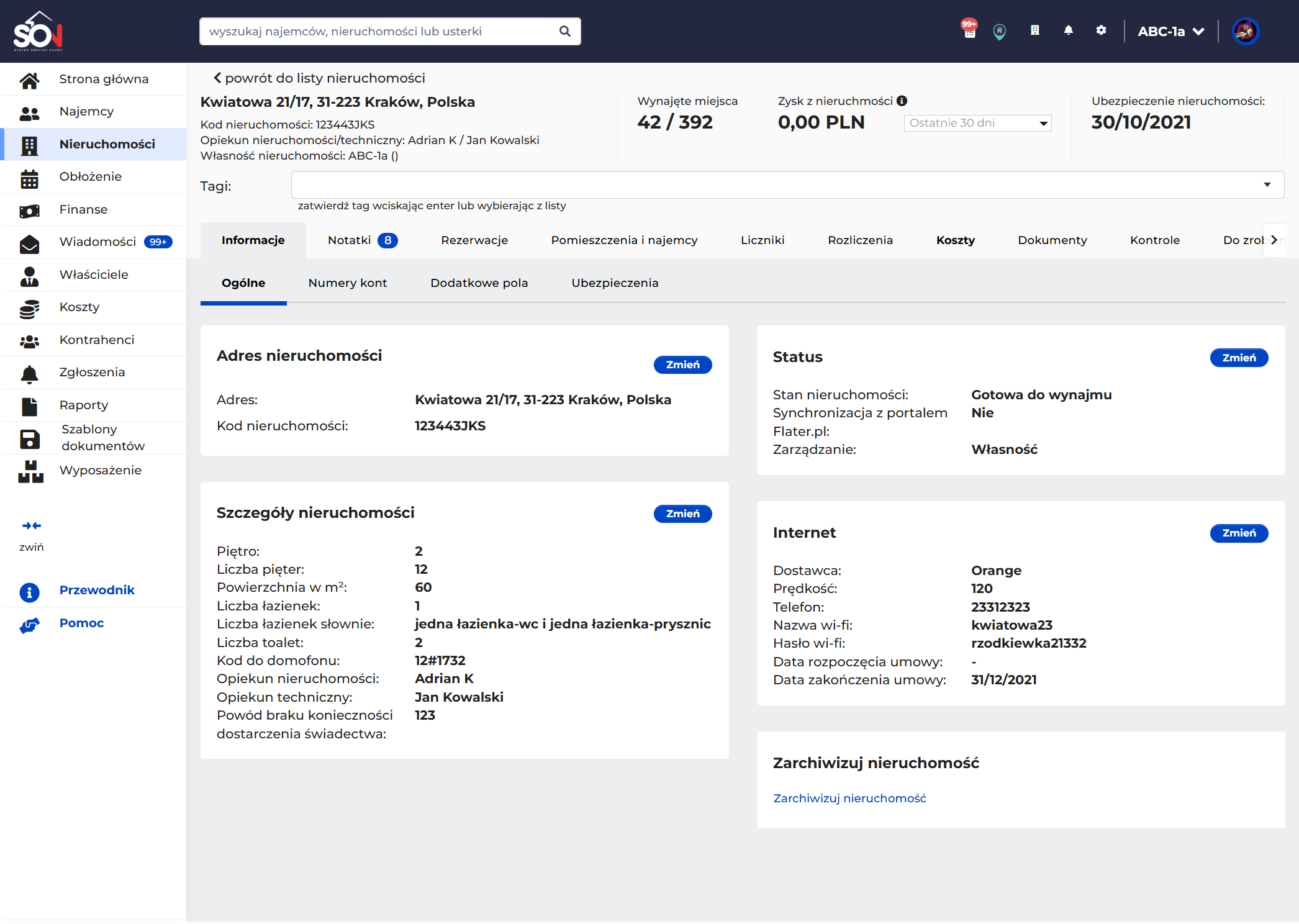The image size is (1299, 924).
Task: Select the Numery kont subtab
Action: 348,283
